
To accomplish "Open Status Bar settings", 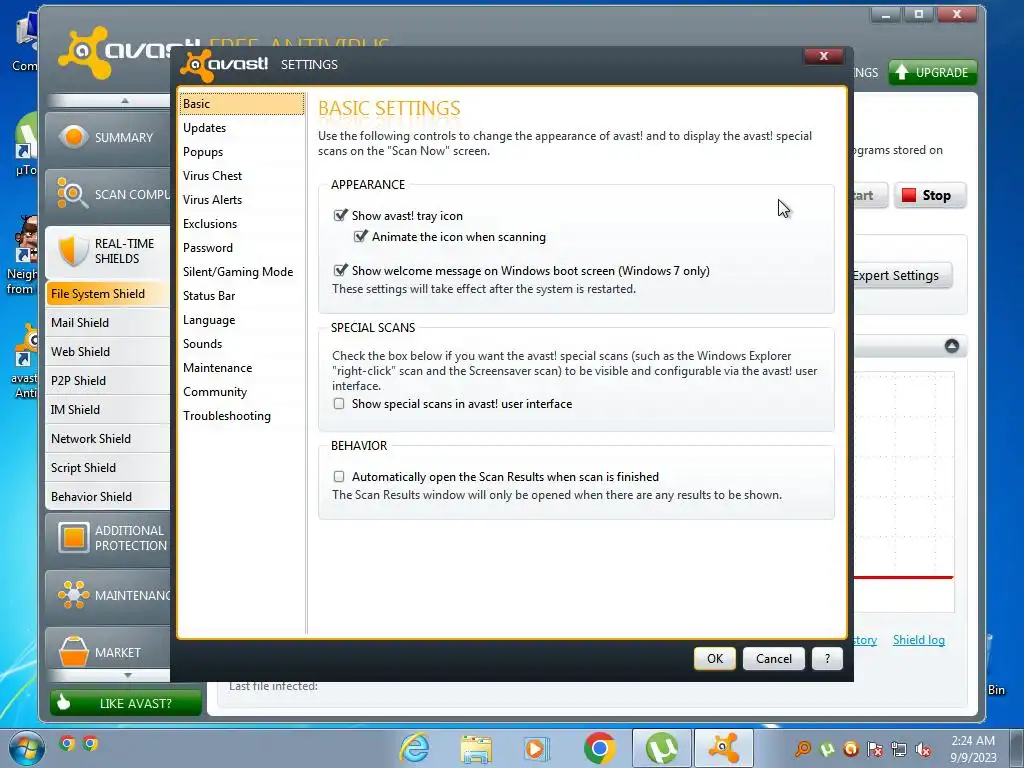I will point(242,296).
